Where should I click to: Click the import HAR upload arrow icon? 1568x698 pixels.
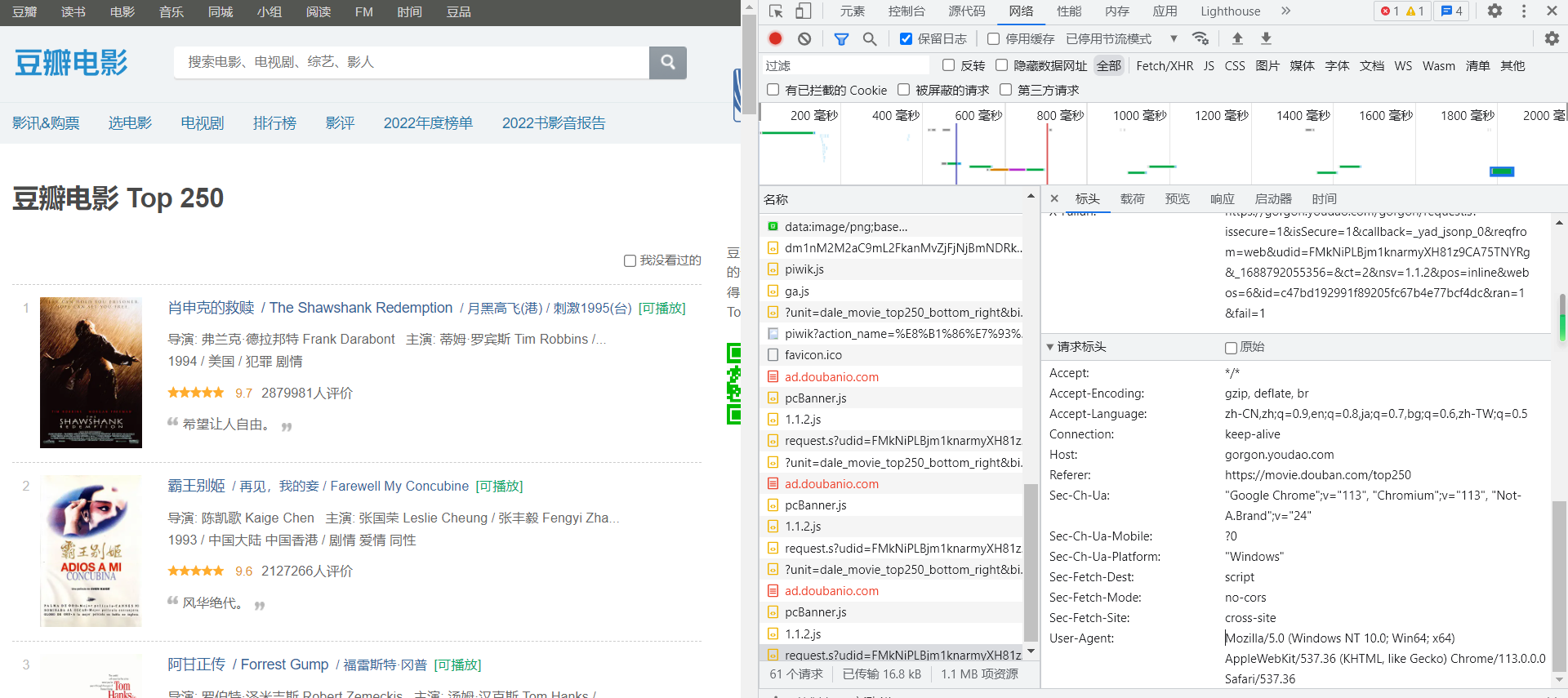(x=1237, y=38)
